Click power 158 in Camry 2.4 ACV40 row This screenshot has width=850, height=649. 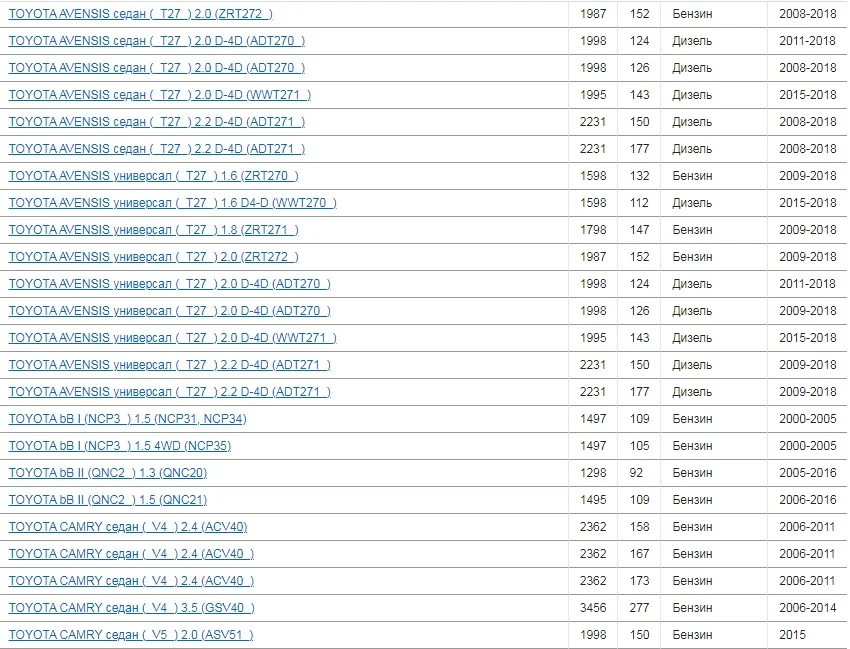point(640,526)
